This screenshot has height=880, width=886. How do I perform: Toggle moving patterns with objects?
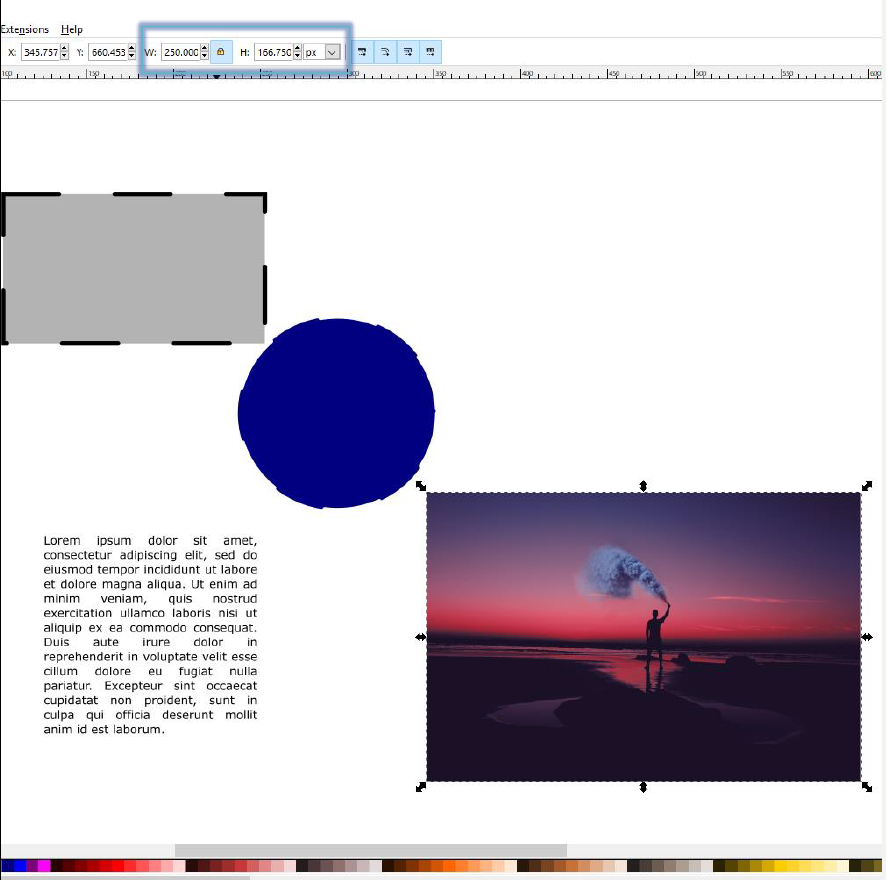click(x=431, y=52)
